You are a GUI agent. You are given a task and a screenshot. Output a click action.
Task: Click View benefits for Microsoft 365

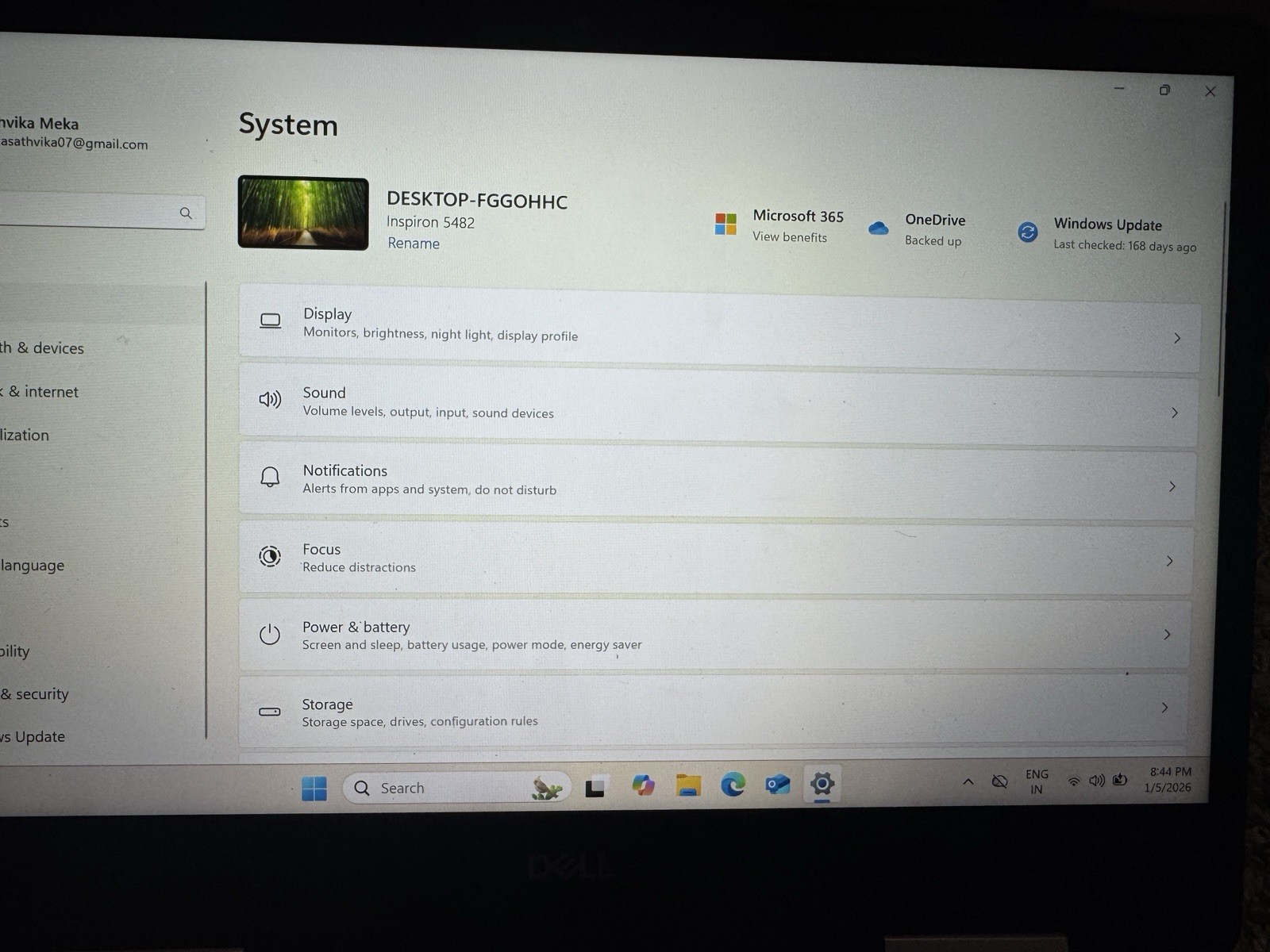click(x=790, y=236)
